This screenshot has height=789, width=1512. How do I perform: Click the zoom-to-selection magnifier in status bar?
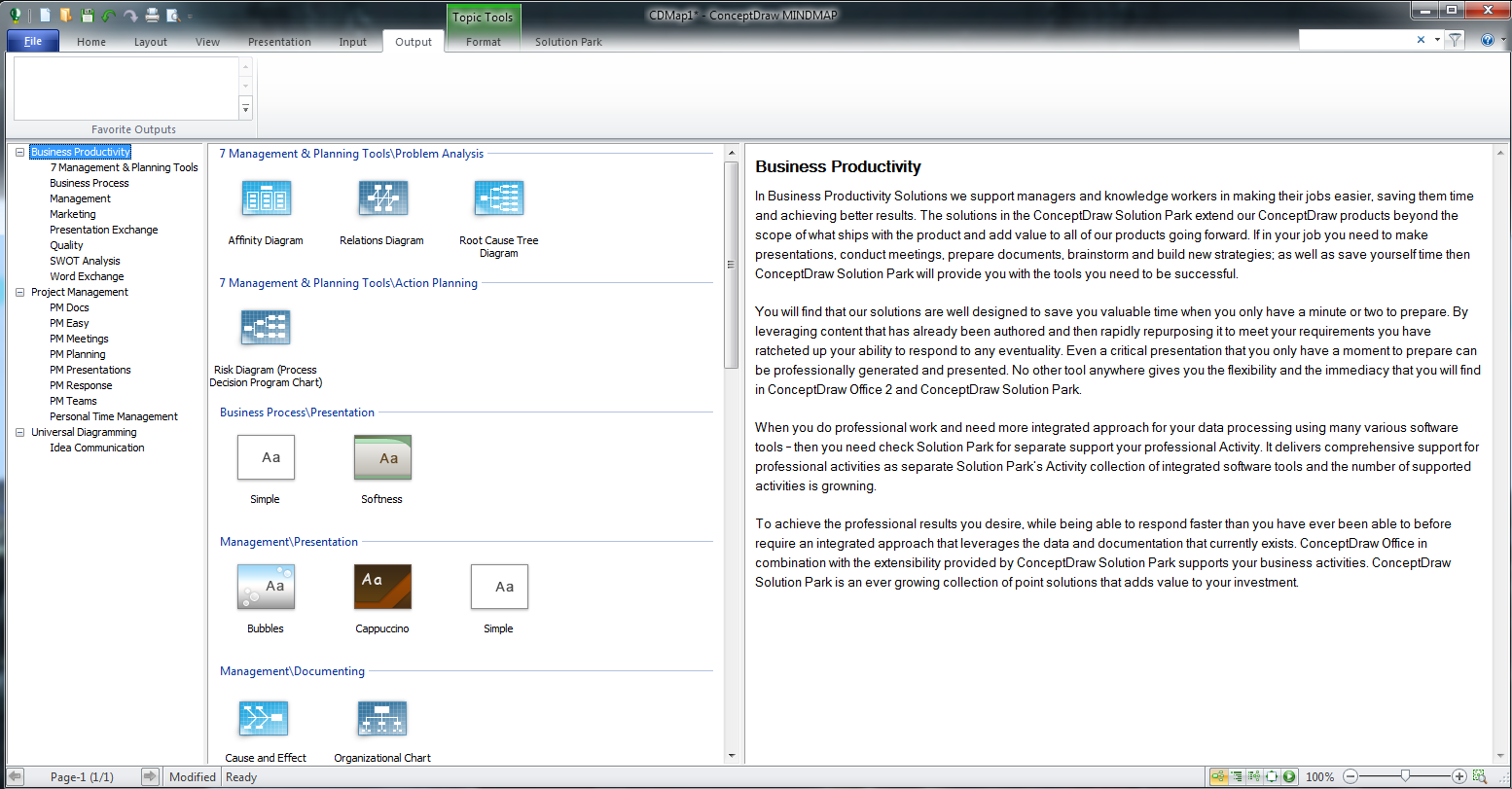1480,776
